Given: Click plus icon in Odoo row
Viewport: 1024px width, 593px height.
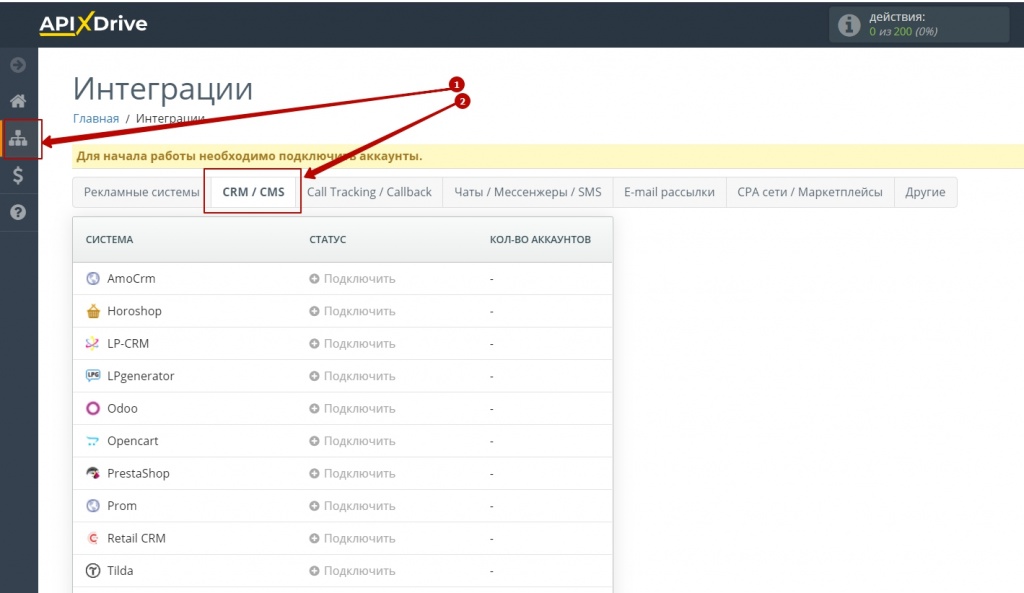Looking at the screenshot, I should point(314,408).
